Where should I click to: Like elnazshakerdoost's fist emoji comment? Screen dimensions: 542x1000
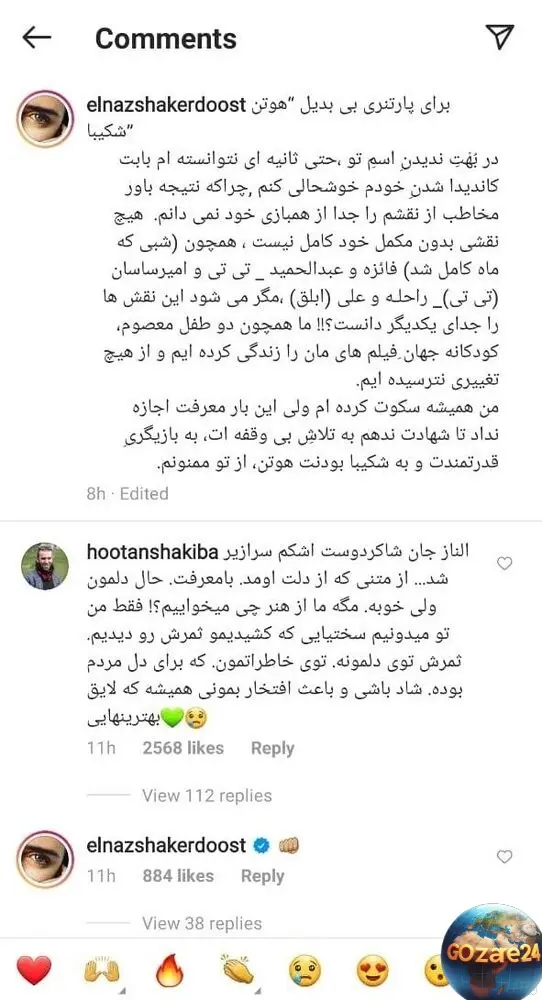(504, 857)
